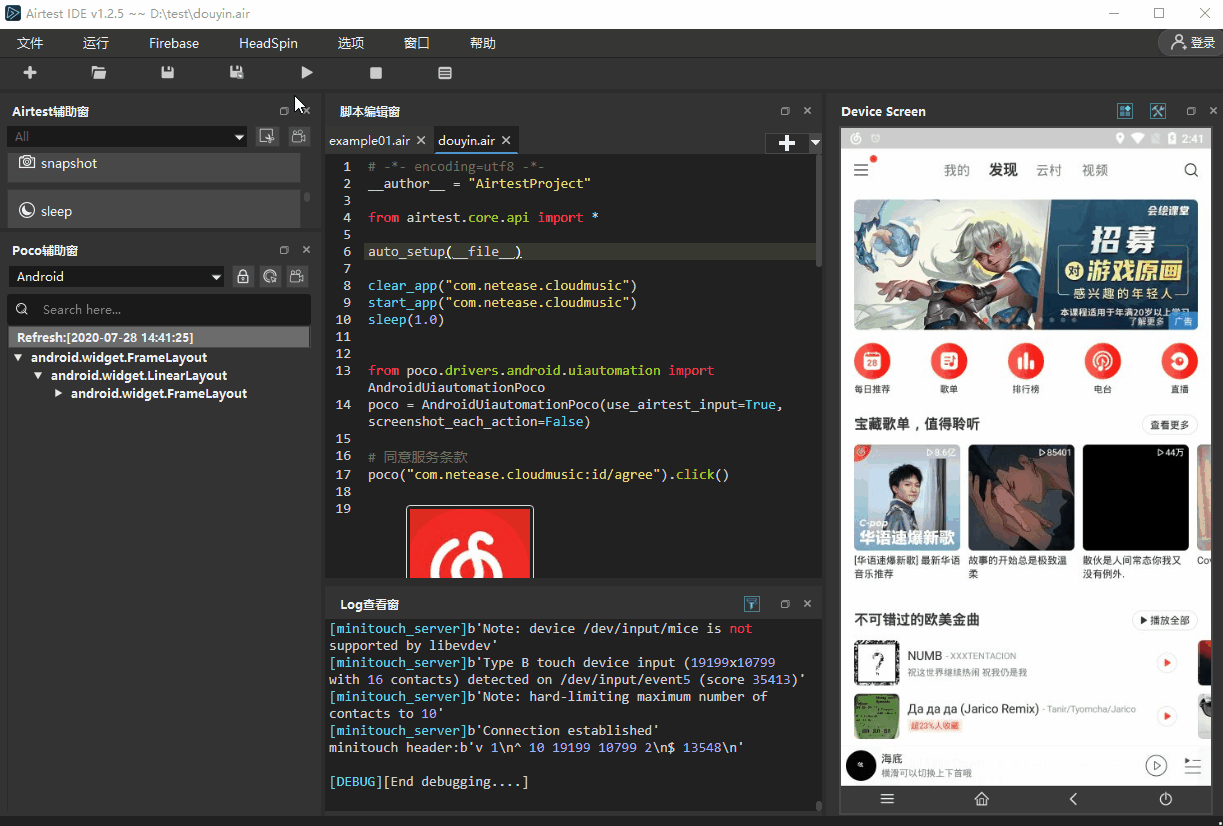Switch to the douyin.air tab
Image resolution: width=1223 pixels, height=826 pixels.
pyautogui.click(x=466, y=141)
